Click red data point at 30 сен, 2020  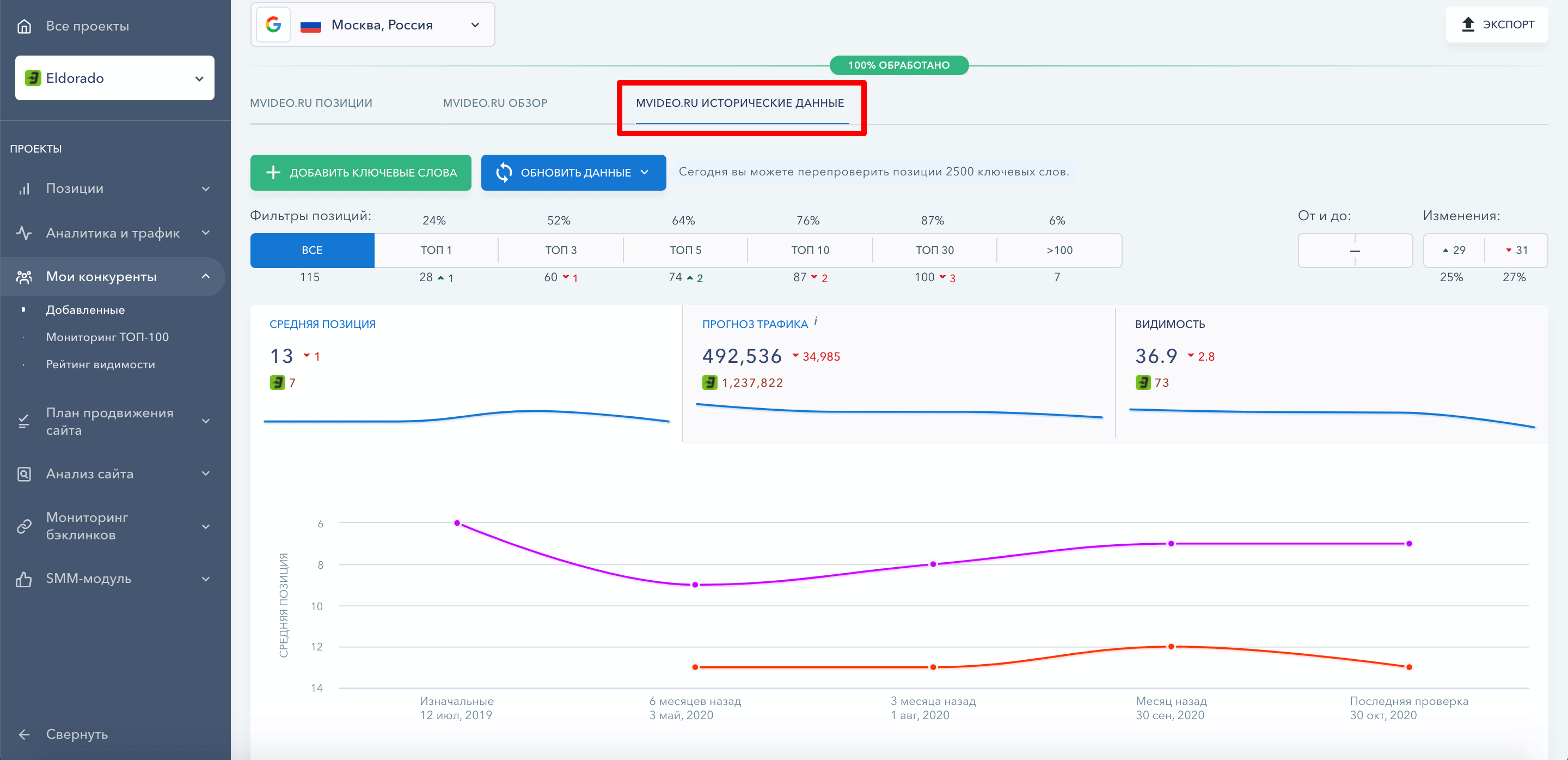click(1171, 647)
